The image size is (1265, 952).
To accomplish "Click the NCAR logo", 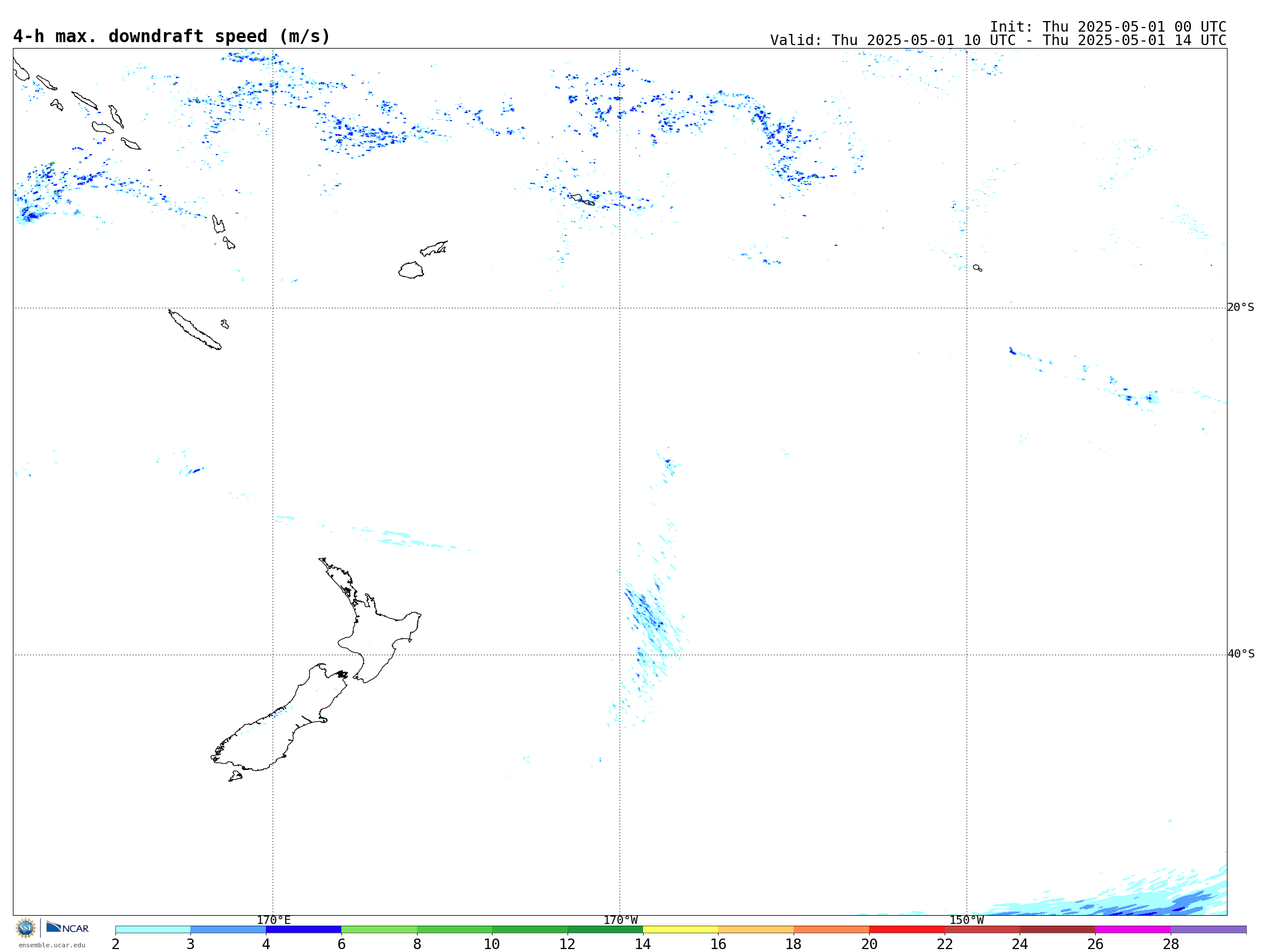I will tap(67, 927).
